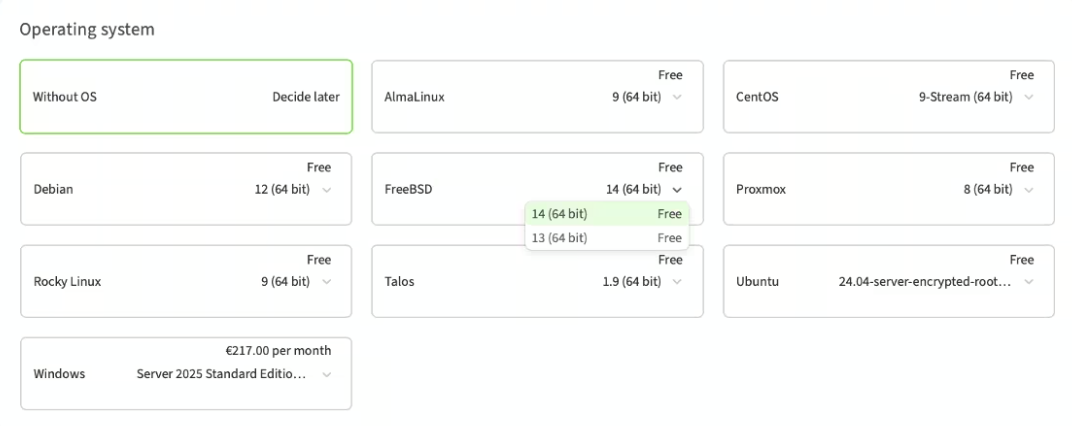
Task: Select the Ubuntu operating system card
Action: (x=780, y=282)
